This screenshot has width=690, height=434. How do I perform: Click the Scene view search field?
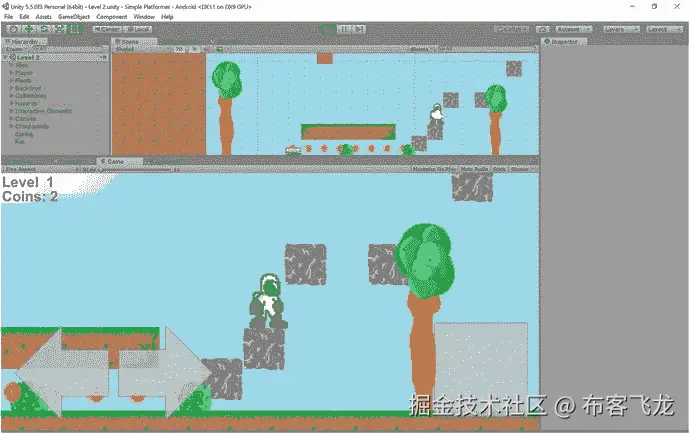(488, 49)
